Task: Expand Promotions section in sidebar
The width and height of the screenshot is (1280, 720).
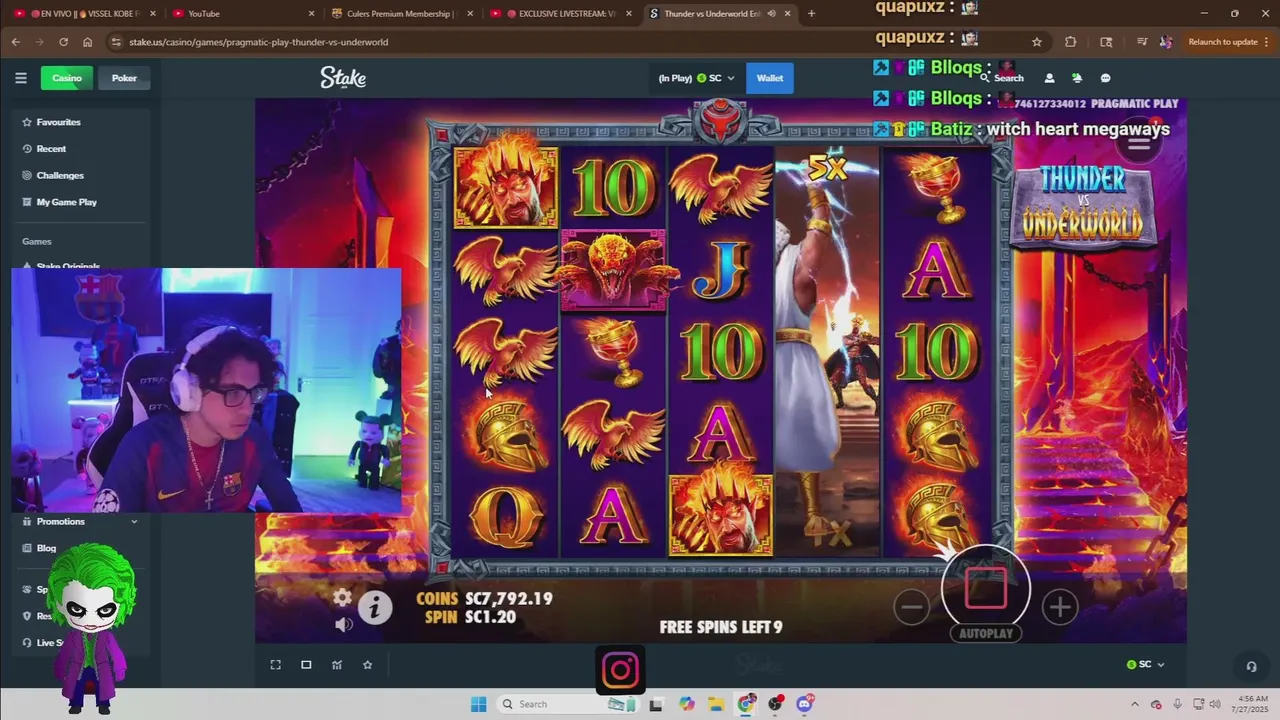Action: coord(81,521)
